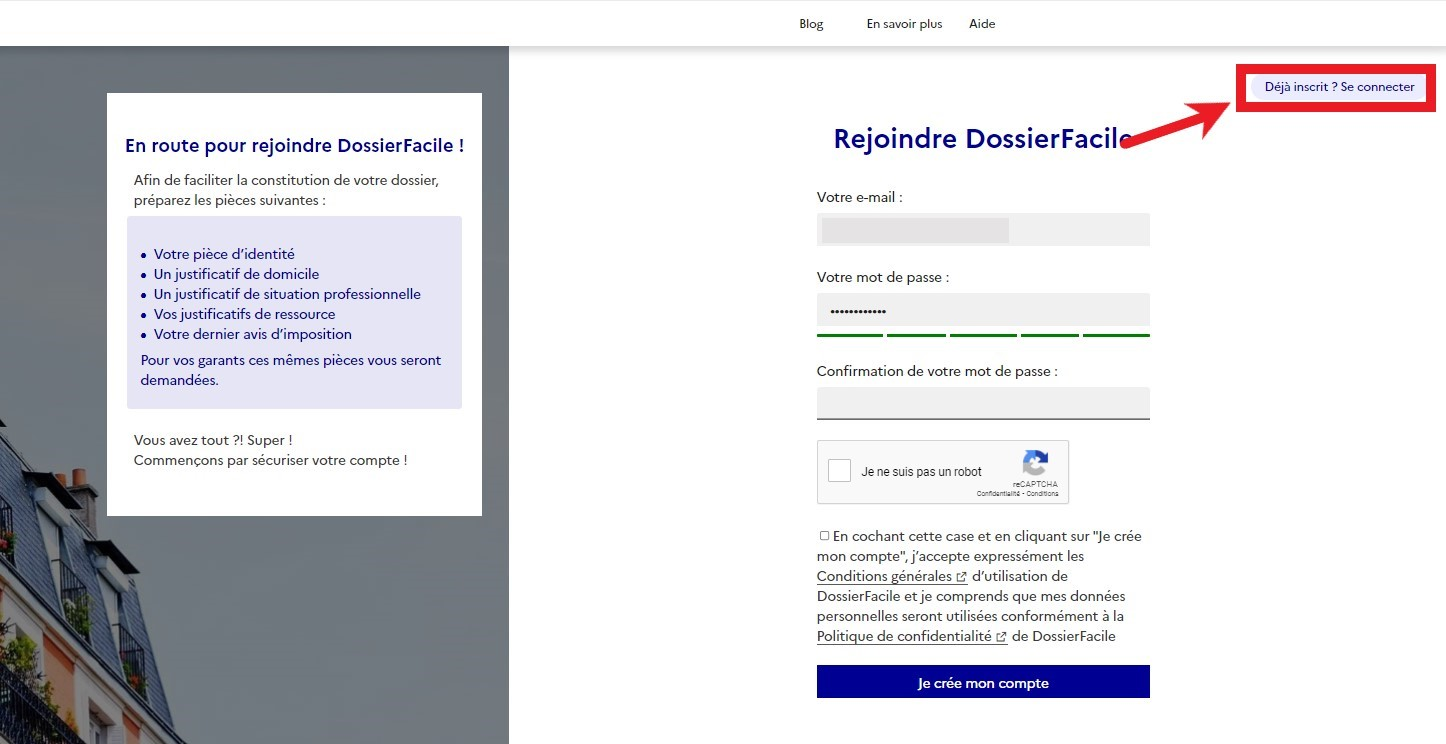Click the text Votre pièce d'identité

point(224,254)
